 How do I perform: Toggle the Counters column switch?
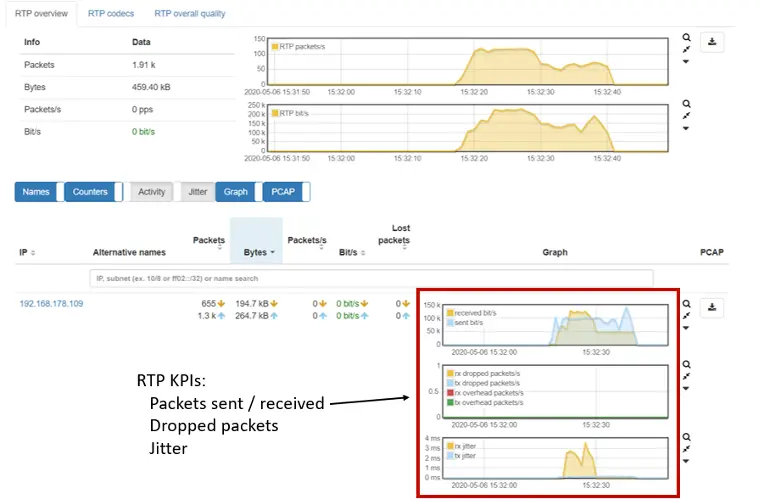[x=93, y=192]
